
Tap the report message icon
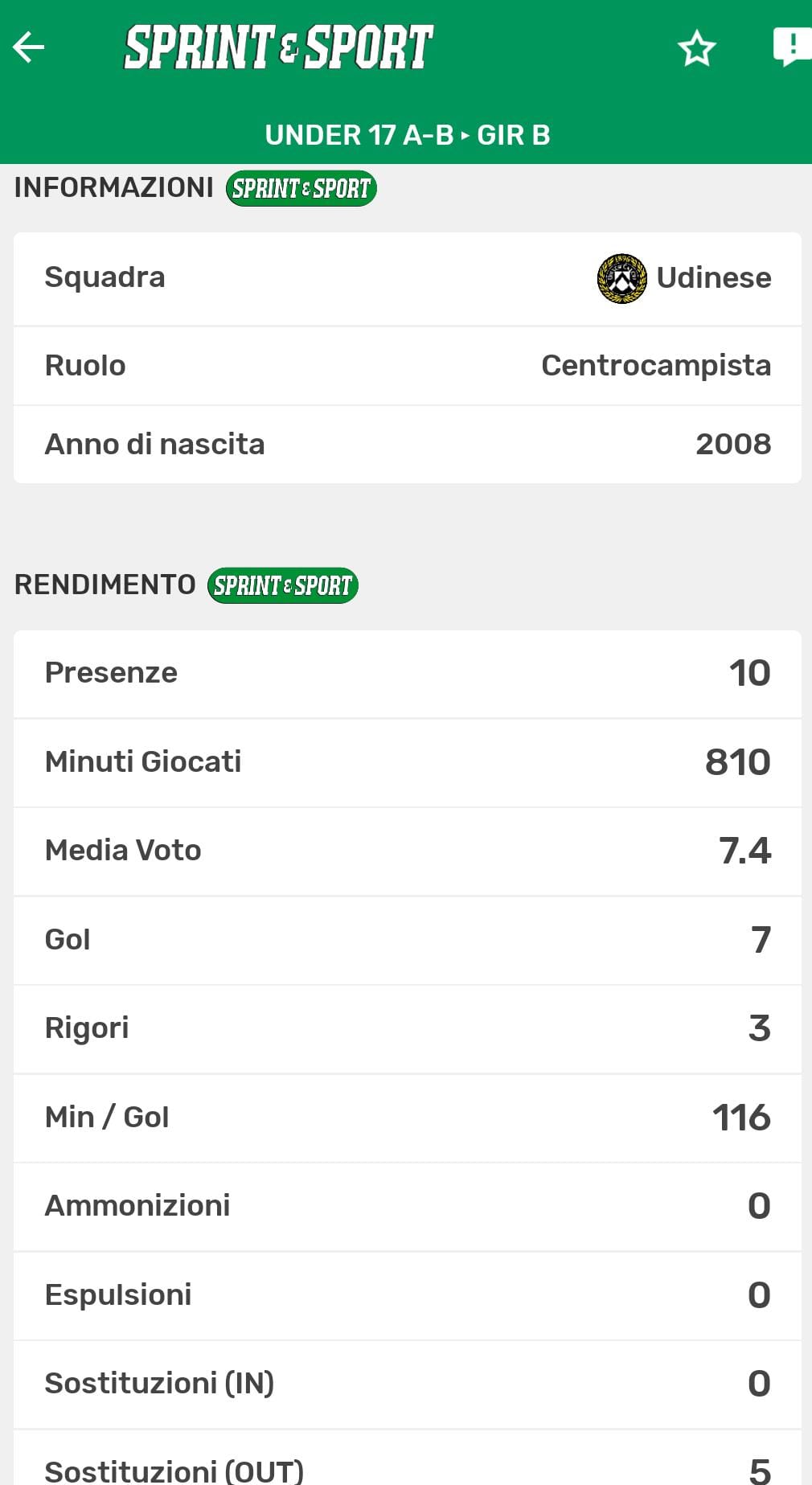791,46
